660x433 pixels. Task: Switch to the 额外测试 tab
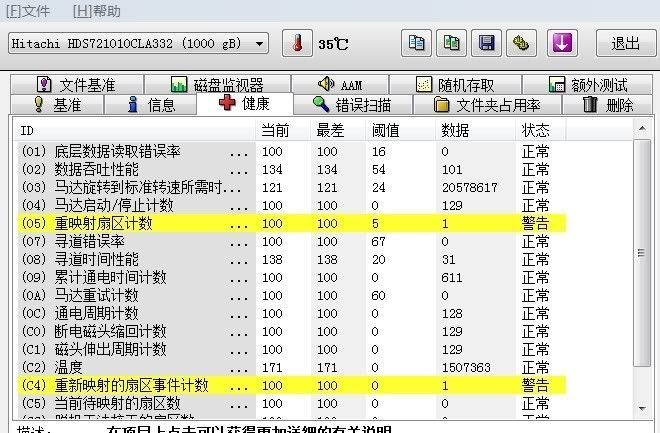[x=588, y=85]
